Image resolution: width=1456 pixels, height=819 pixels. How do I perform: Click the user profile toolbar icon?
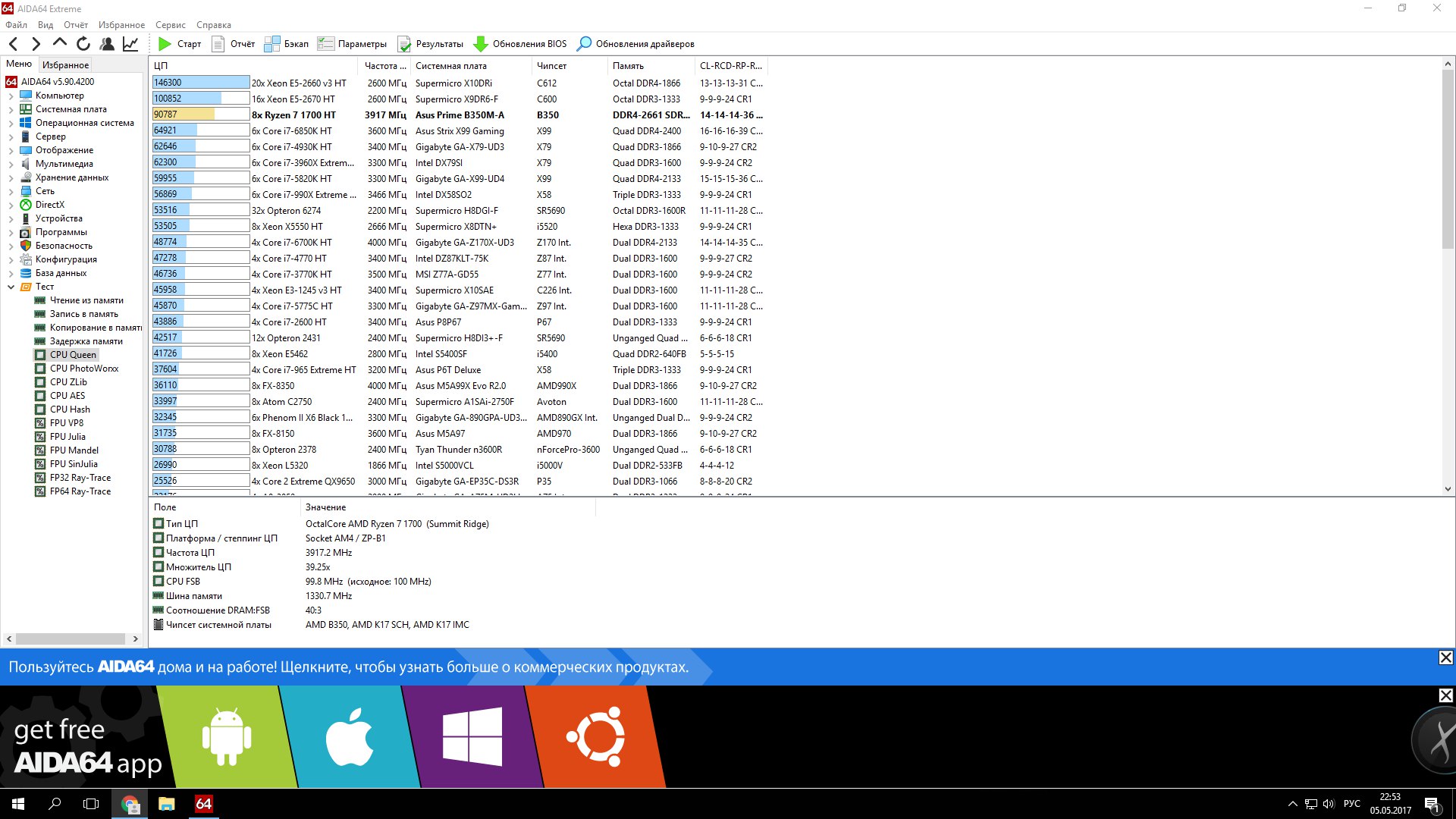[x=107, y=44]
